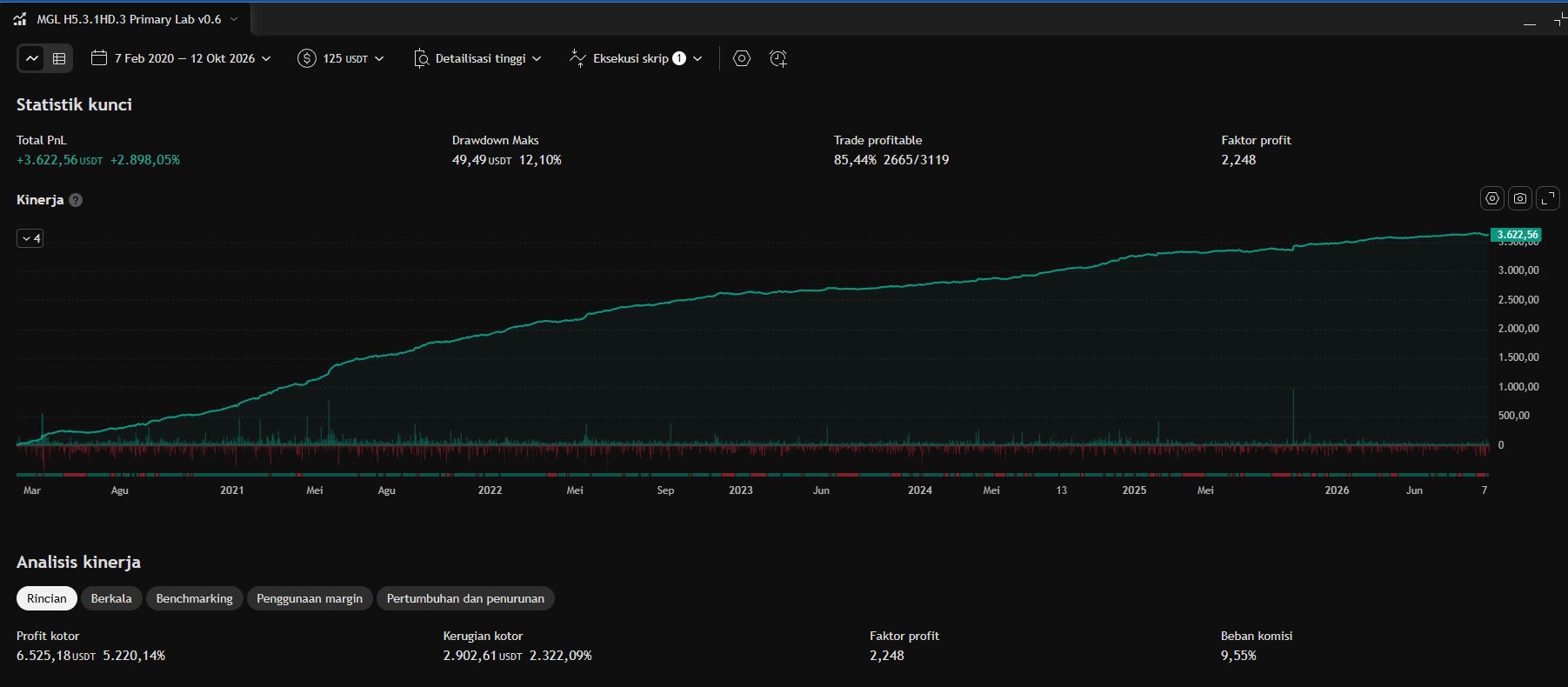1568x687 pixels.
Task: Open chart settings icon above the equity chart
Action: [x=1492, y=198]
